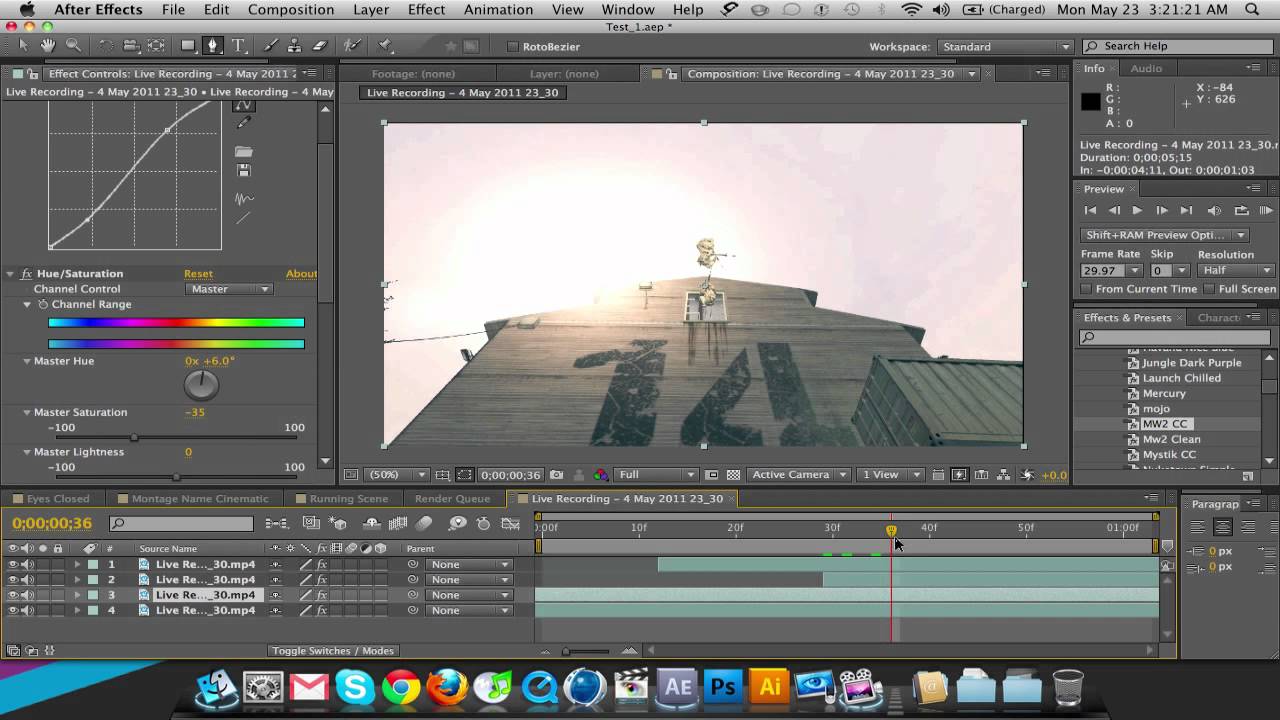
Task: Open the Full resolution dropdown in the viewer
Action: [x=656, y=475]
